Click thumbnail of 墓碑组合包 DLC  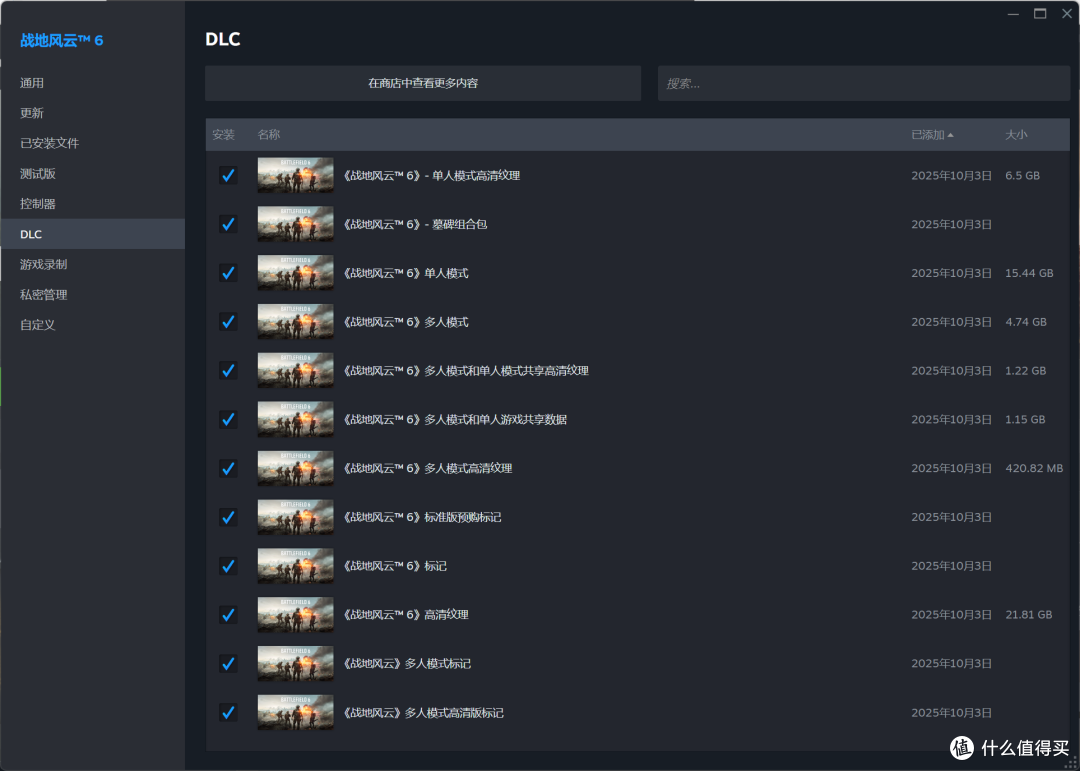295,224
